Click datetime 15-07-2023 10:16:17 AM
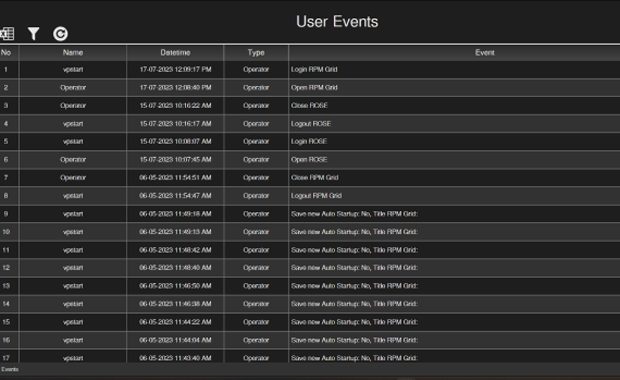620x380 pixels. click(x=175, y=124)
